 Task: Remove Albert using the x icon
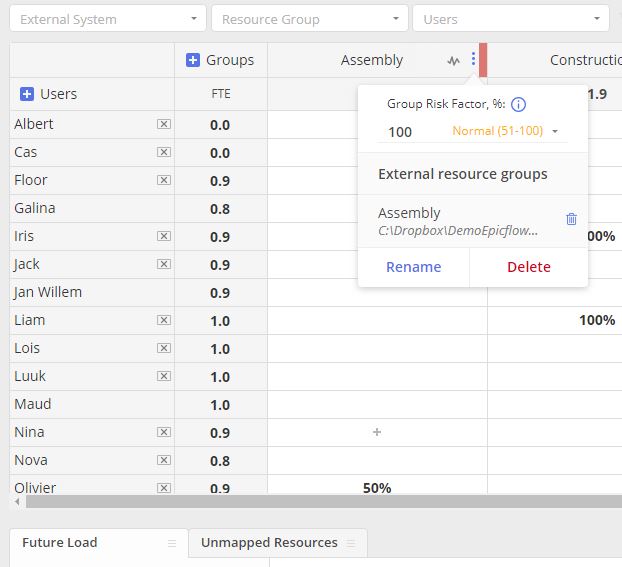(164, 124)
